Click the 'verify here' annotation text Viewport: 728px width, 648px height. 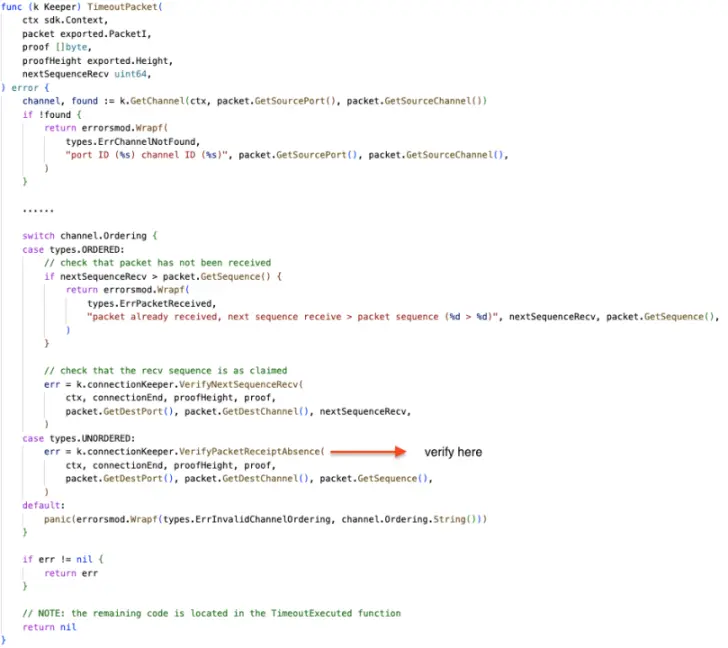[453, 452]
